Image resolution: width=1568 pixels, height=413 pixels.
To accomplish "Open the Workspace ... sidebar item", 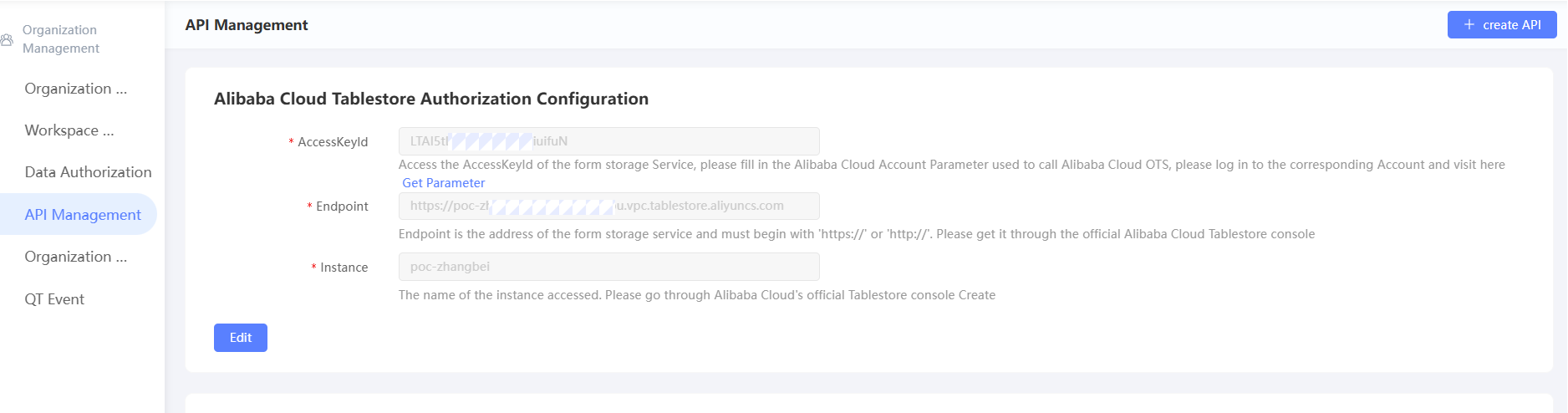I will tap(69, 130).
